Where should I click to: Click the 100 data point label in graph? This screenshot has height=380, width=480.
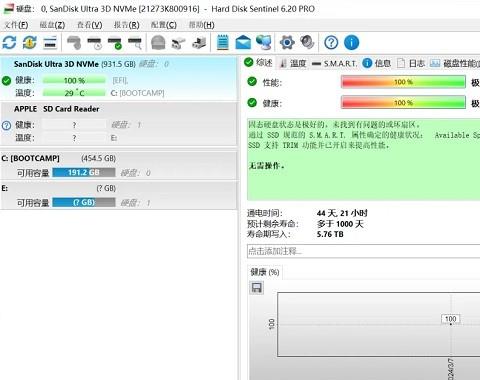pos(450,319)
